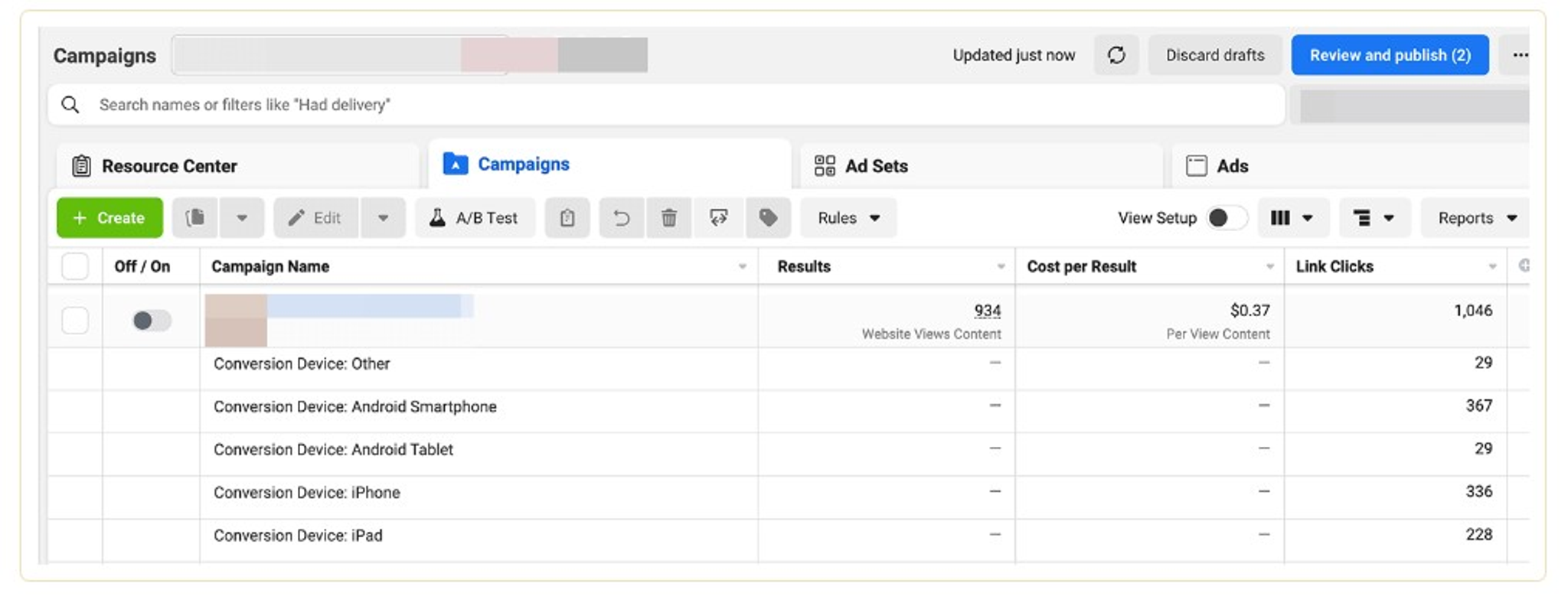Click the undo arrow icon

(622, 218)
